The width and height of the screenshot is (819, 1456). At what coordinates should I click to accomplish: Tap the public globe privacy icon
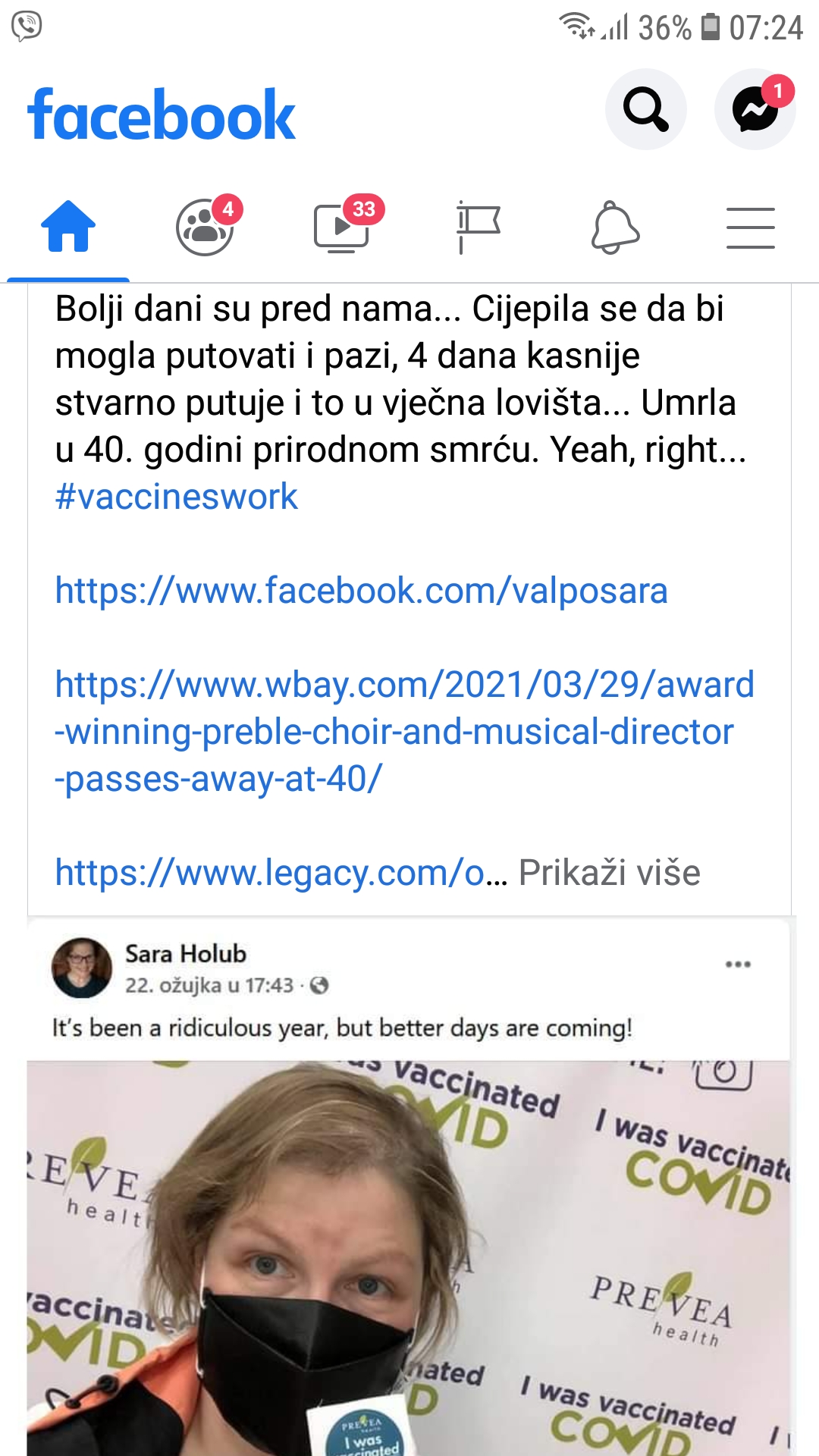320,985
